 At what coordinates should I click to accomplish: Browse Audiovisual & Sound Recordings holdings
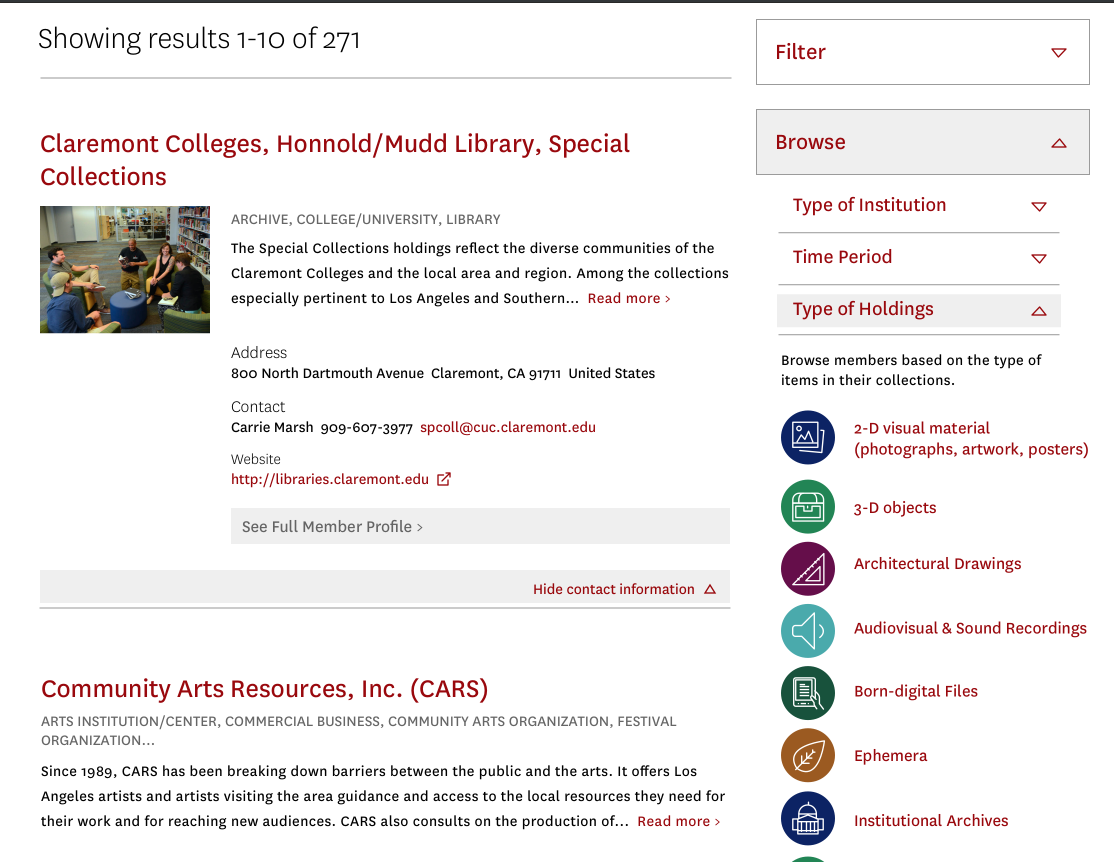[x=970, y=628]
